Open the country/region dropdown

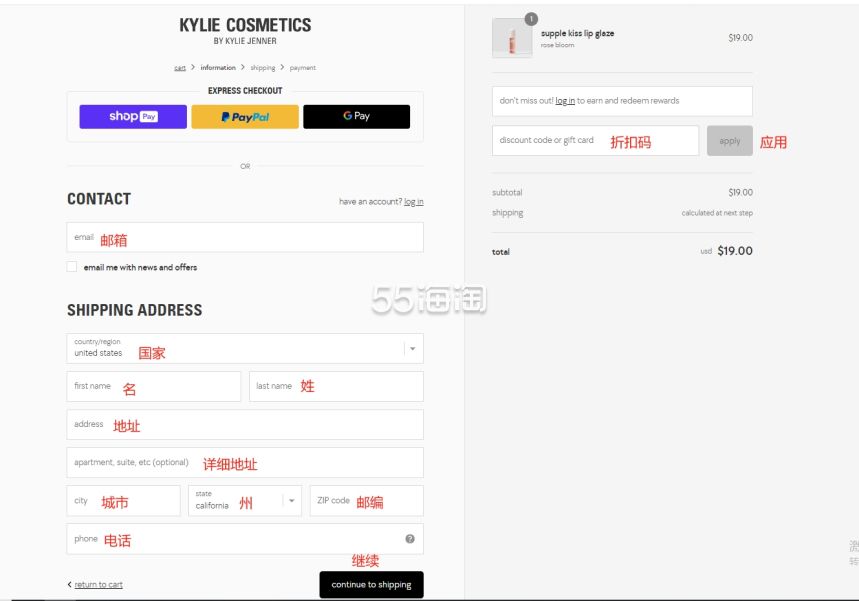click(245, 348)
